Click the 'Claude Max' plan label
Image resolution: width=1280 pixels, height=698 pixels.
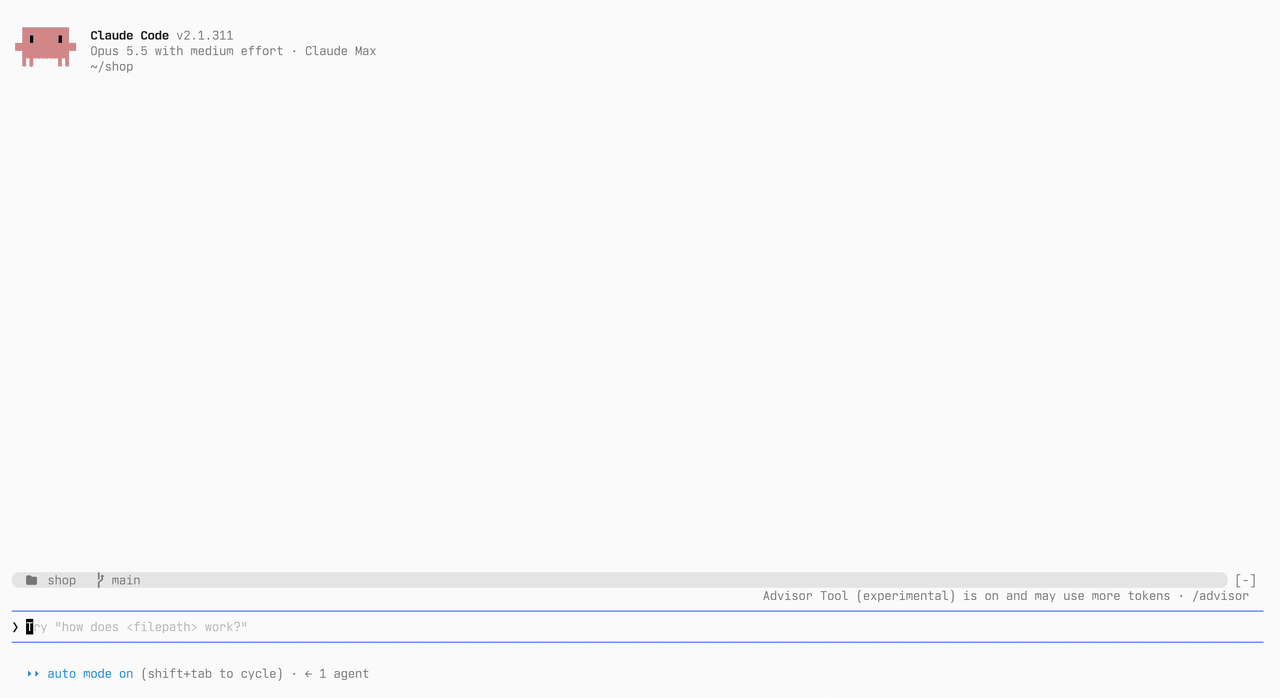(x=341, y=51)
